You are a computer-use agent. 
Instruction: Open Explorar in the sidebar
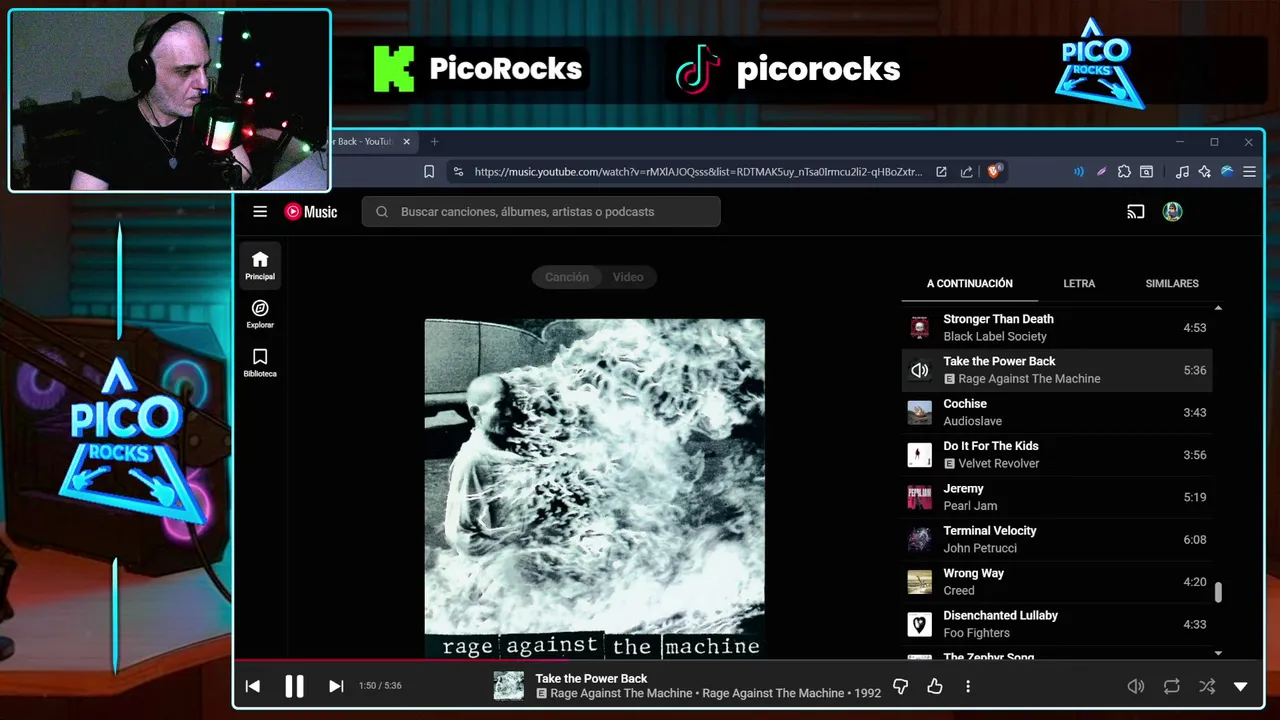coord(260,314)
